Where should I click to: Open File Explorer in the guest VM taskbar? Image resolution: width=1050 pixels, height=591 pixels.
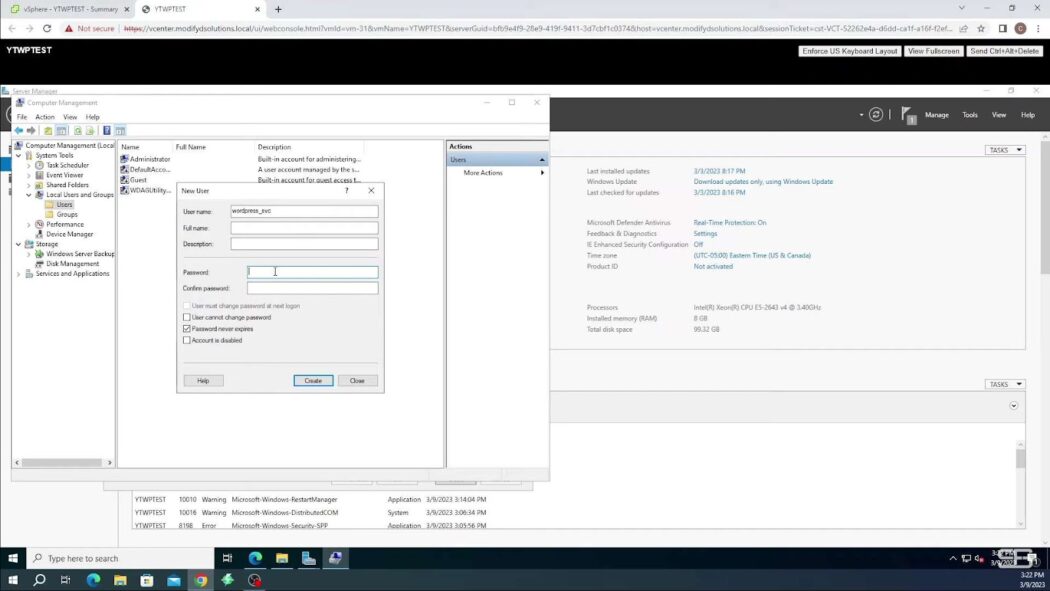pyautogui.click(x=282, y=558)
